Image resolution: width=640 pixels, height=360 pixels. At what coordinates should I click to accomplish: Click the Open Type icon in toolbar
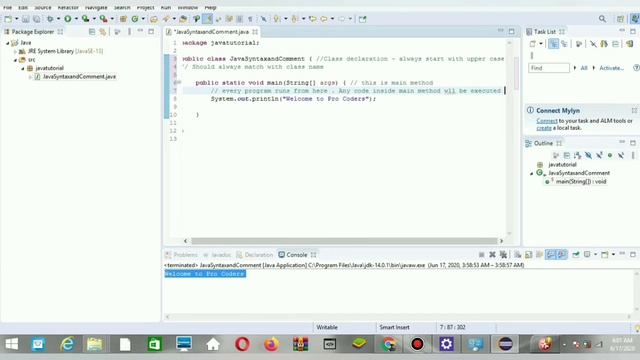(153, 19)
